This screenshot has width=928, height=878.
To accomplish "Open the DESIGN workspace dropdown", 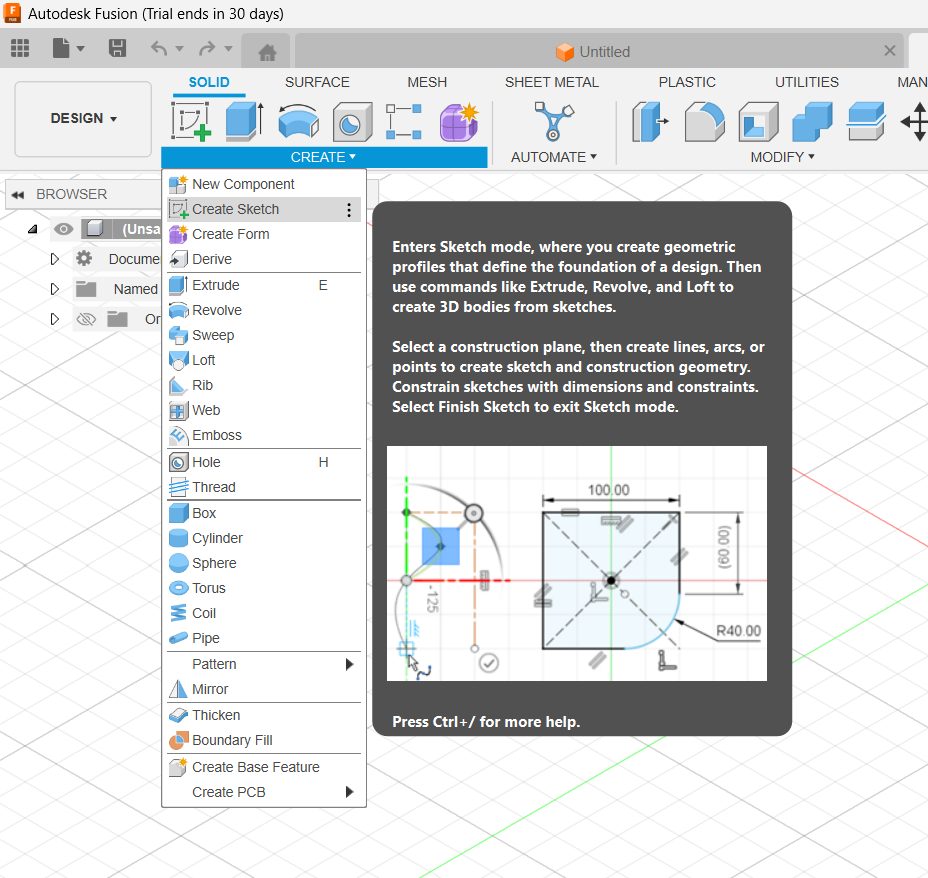I will point(83,119).
